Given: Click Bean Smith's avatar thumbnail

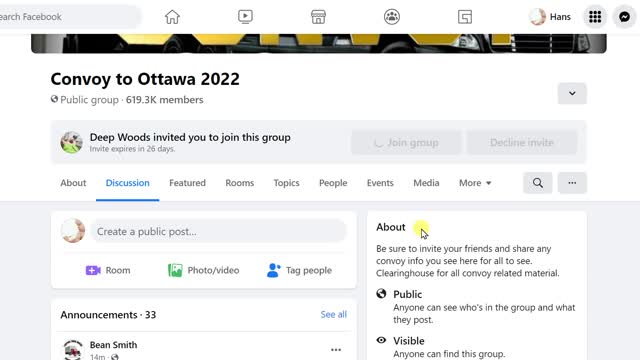Looking at the screenshot, I should (73, 350).
